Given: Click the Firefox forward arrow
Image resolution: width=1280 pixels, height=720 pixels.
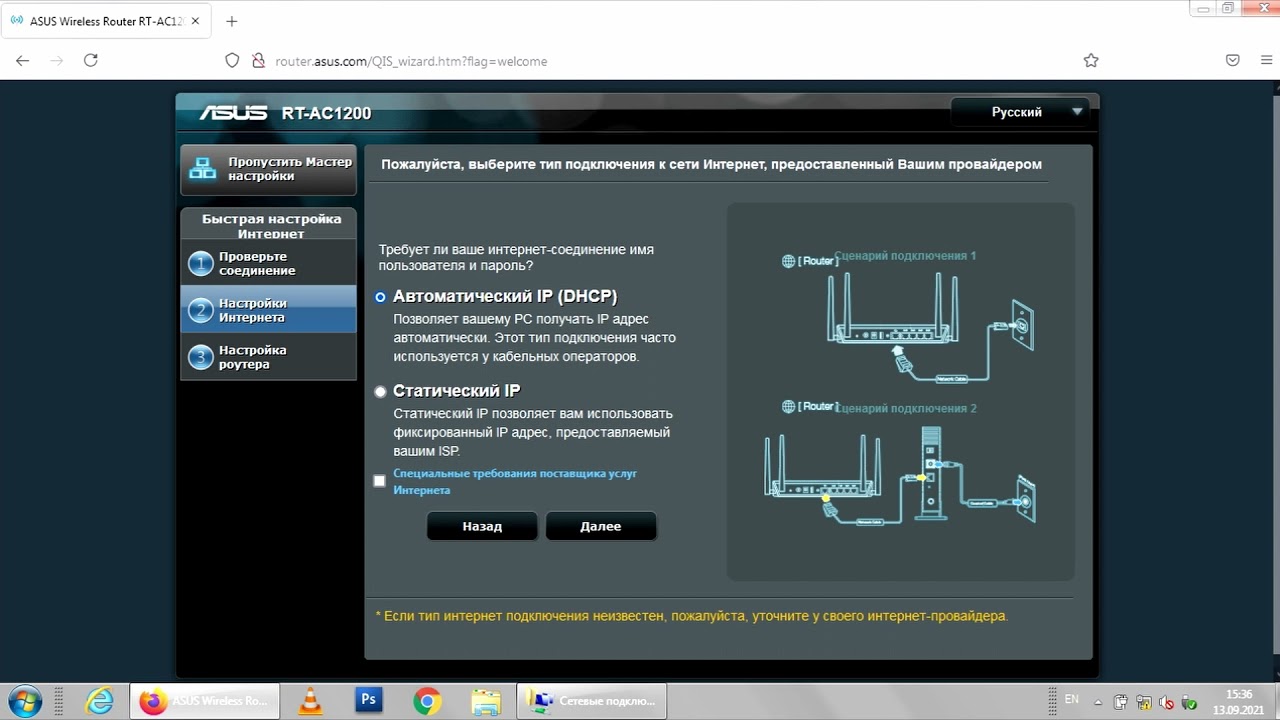Looking at the screenshot, I should tap(57, 61).
